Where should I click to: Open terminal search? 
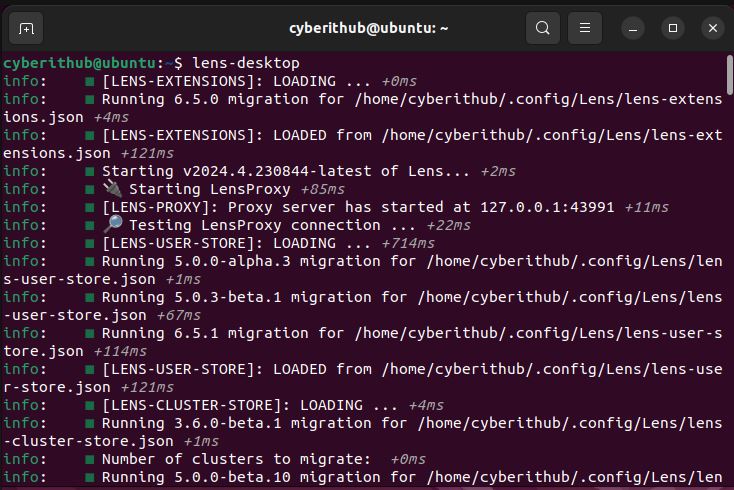[x=543, y=28]
